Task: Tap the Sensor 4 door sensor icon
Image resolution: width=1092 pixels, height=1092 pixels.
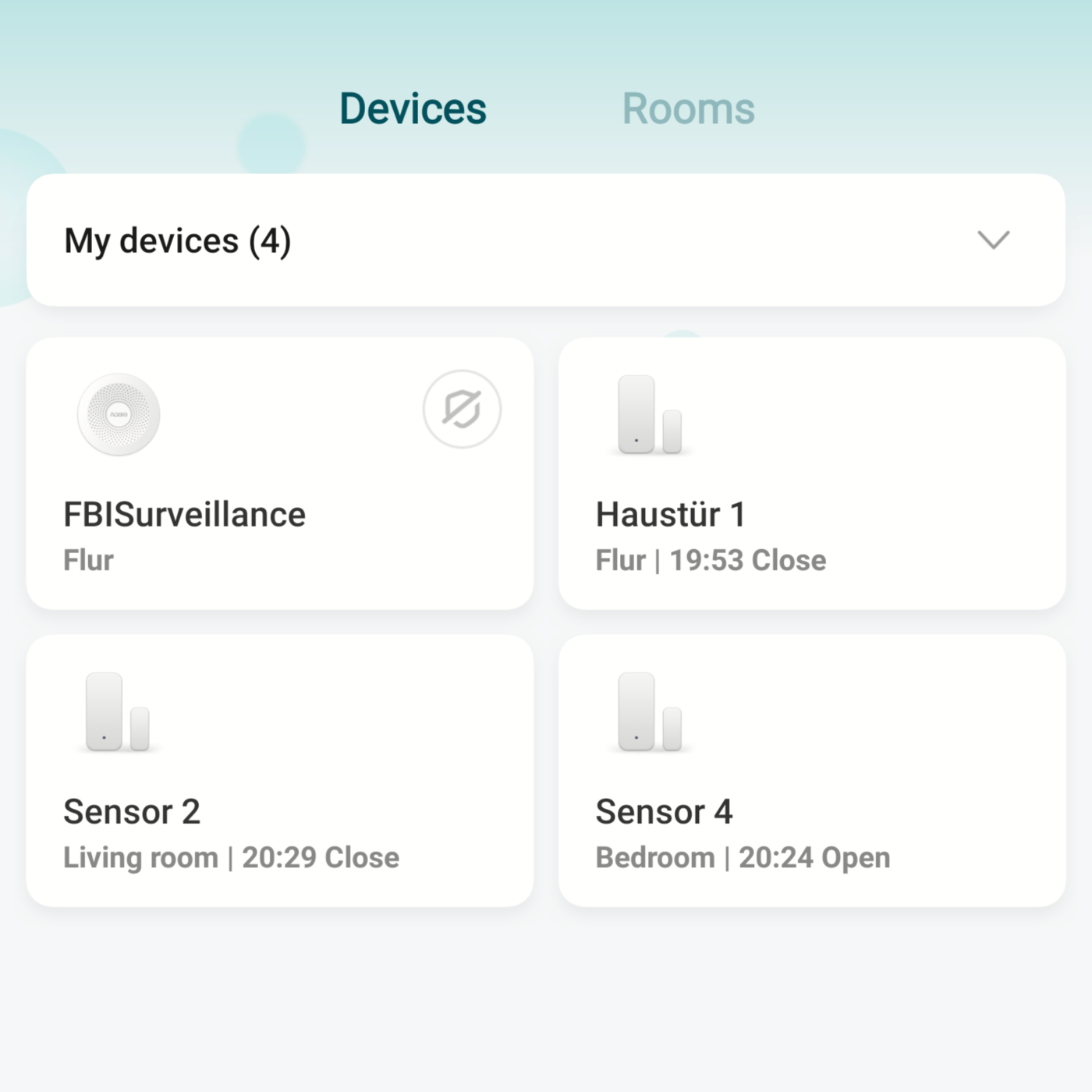Action: (x=650, y=711)
